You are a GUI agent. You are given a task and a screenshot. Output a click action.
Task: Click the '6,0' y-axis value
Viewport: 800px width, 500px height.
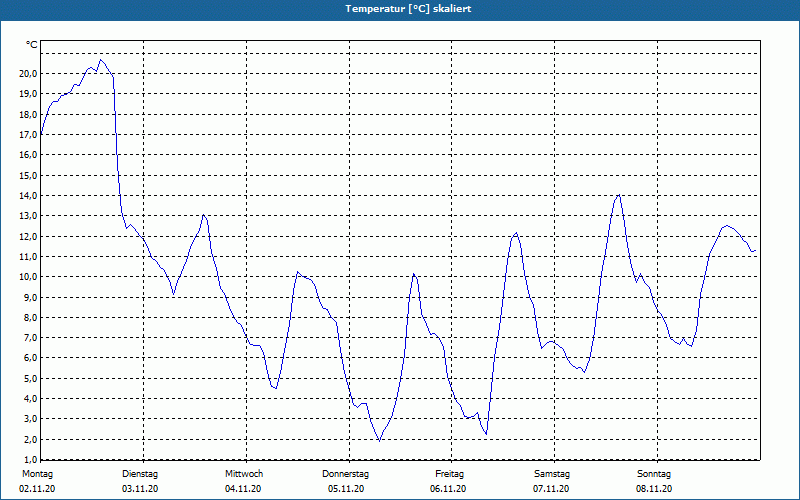click(30, 358)
